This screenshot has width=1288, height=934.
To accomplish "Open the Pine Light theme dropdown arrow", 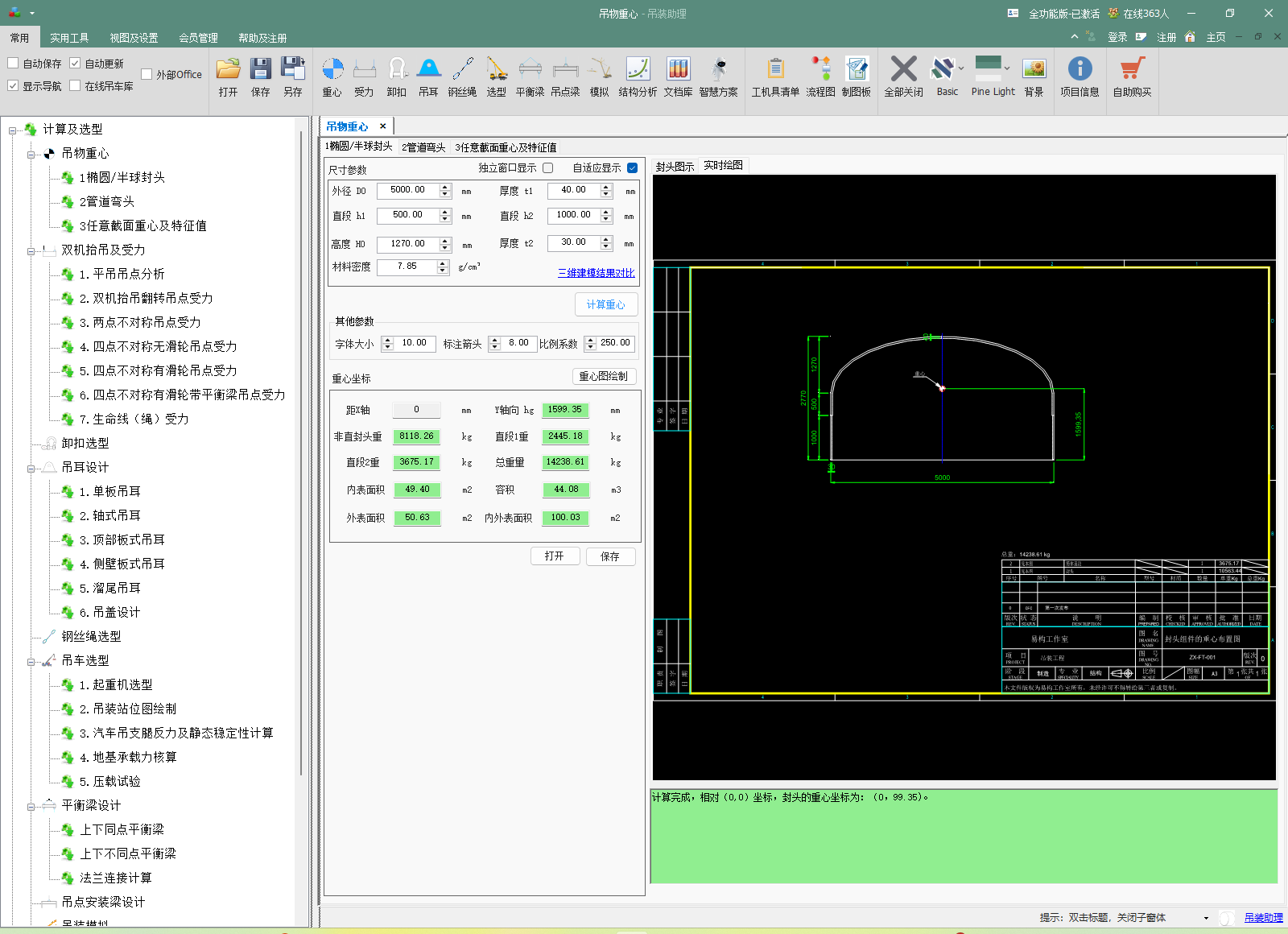I will [1007, 68].
